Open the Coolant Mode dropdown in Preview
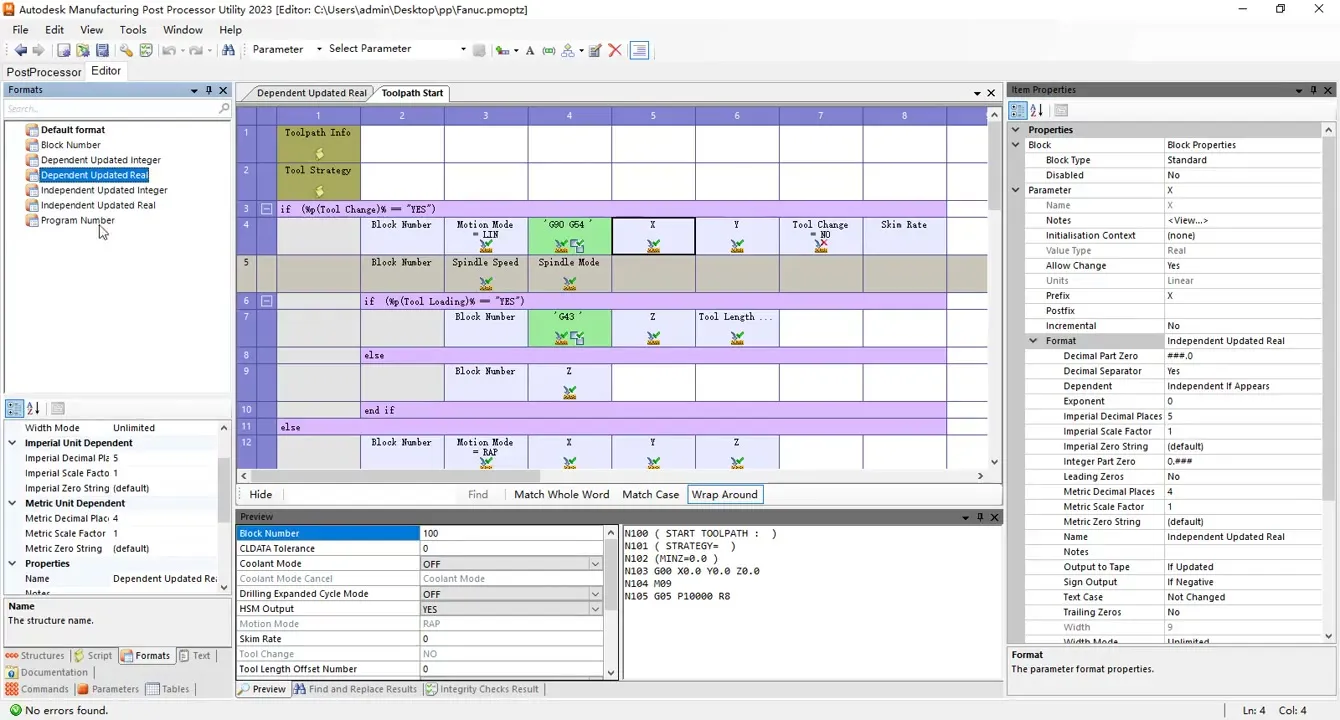This screenshot has width=1340, height=720. tap(595, 564)
